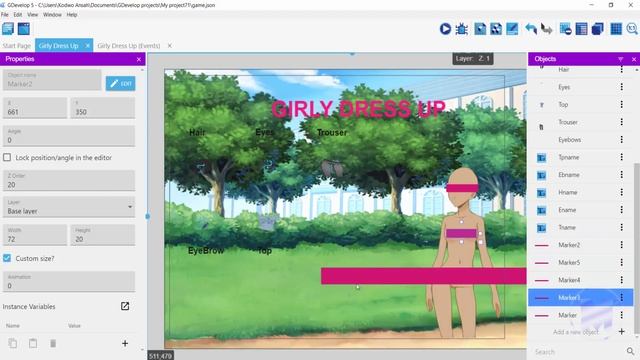Open the three-dot menu for Marker3

pyautogui.click(x=622, y=298)
